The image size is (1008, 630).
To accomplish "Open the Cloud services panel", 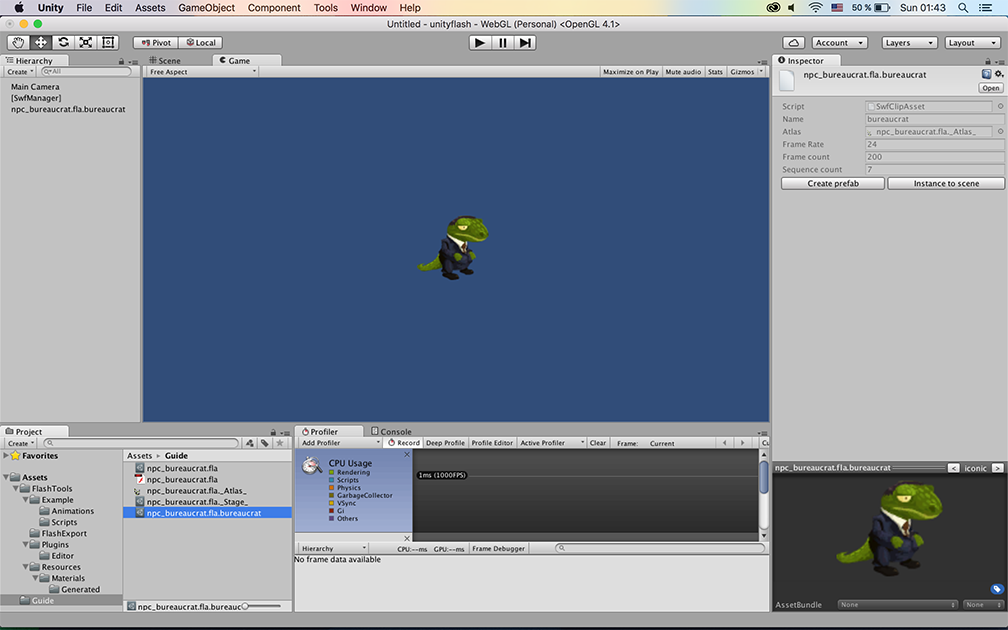I will click(793, 43).
